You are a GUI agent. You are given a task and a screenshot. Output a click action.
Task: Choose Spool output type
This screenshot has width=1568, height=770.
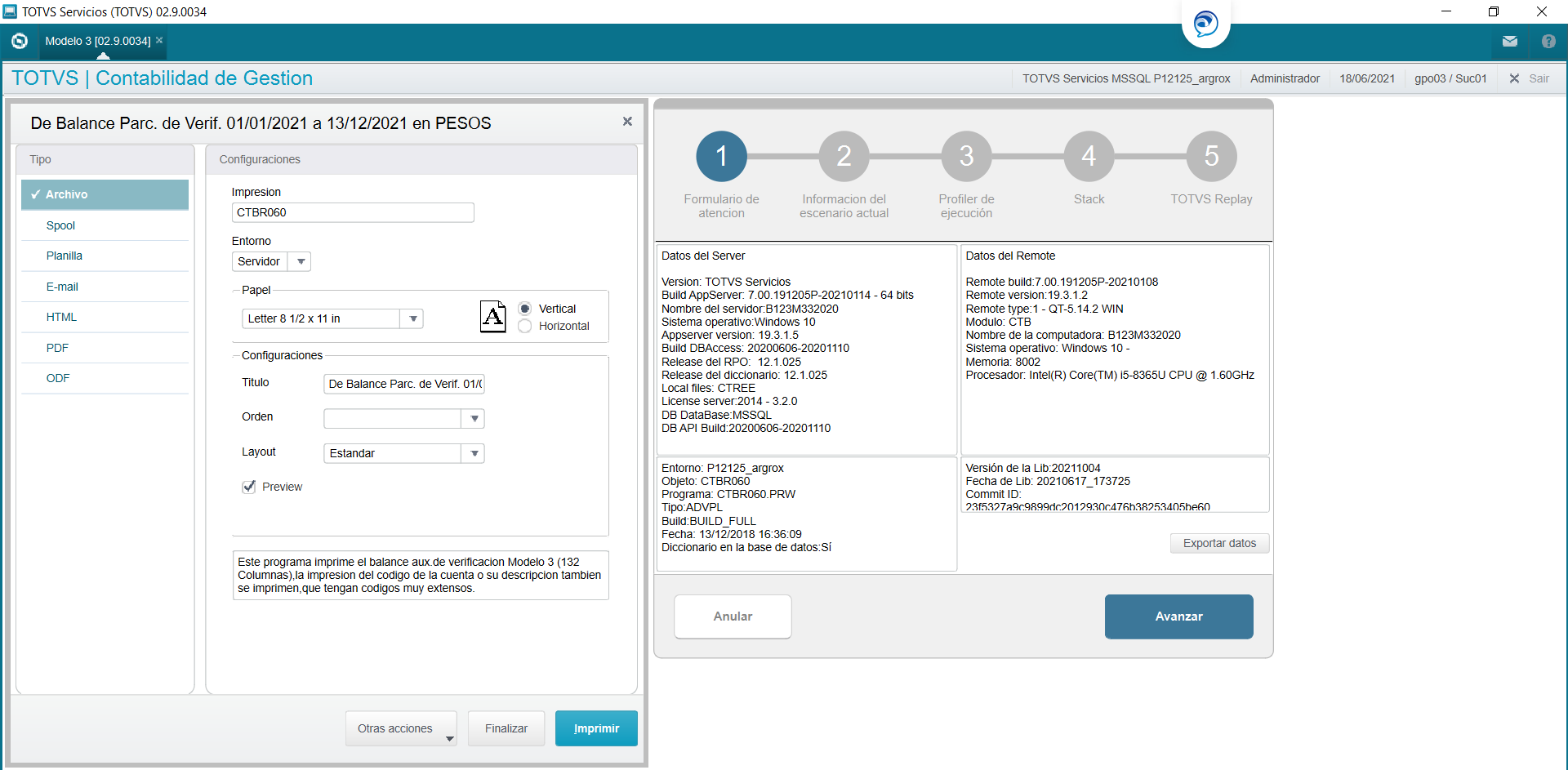pos(105,225)
